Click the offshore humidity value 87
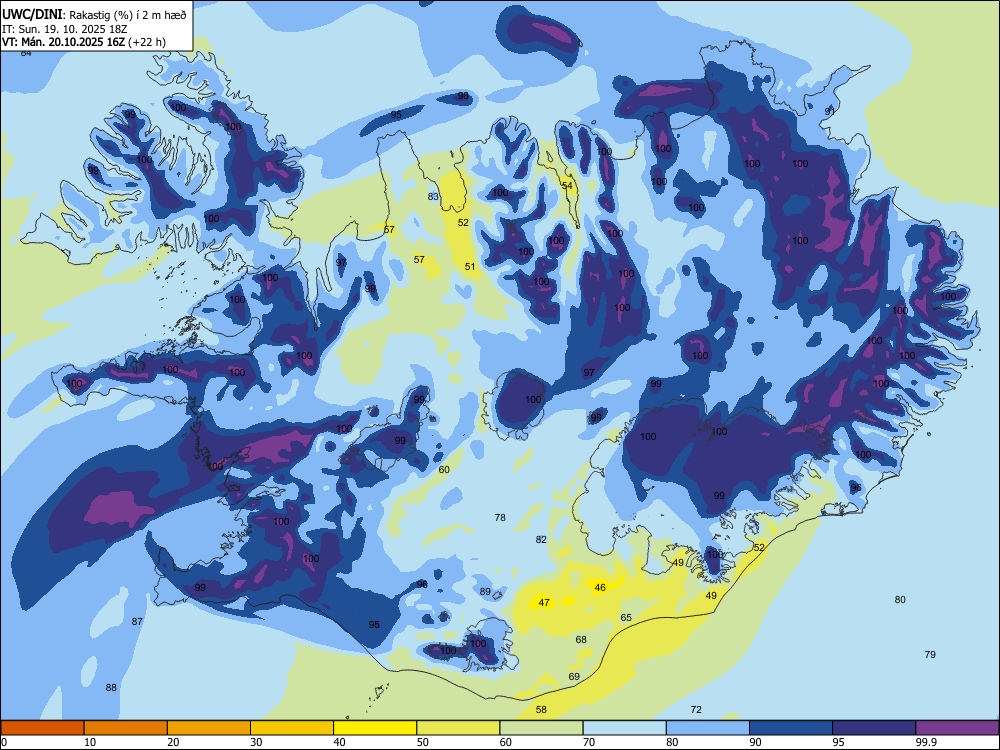This screenshot has width=1000, height=750. coord(137,621)
